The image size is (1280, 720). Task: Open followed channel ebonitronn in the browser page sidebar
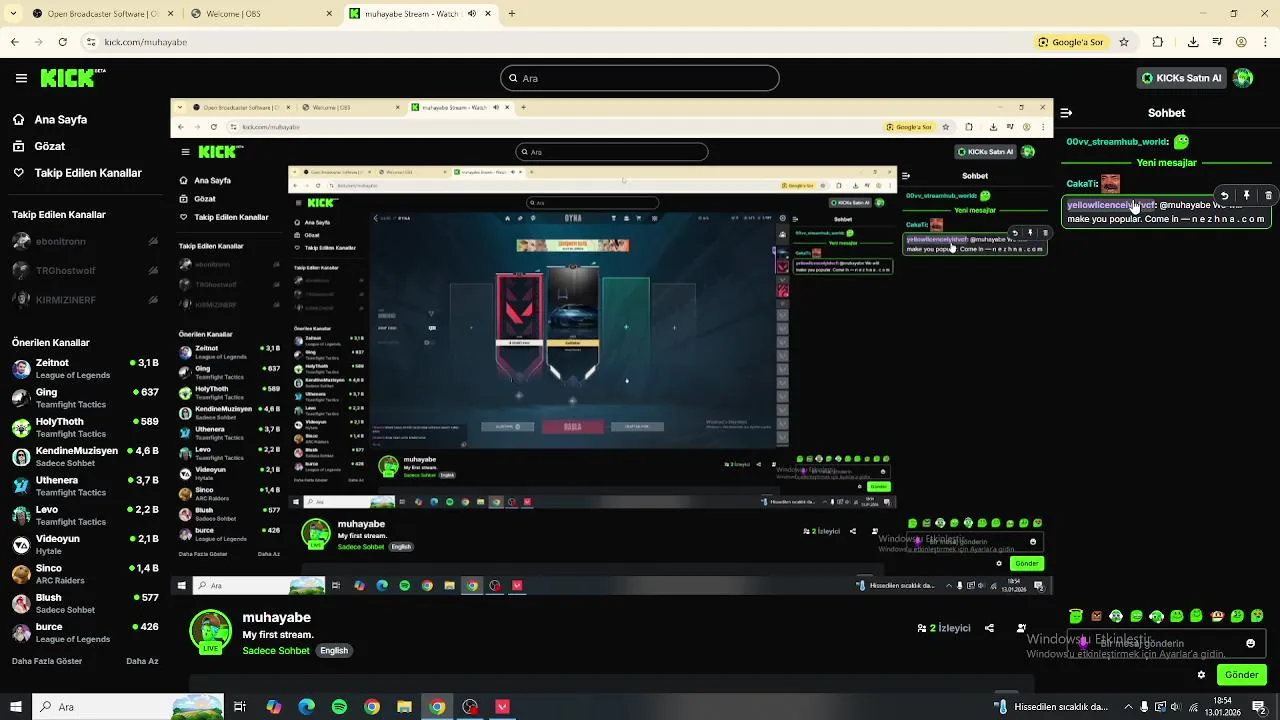[84, 241]
